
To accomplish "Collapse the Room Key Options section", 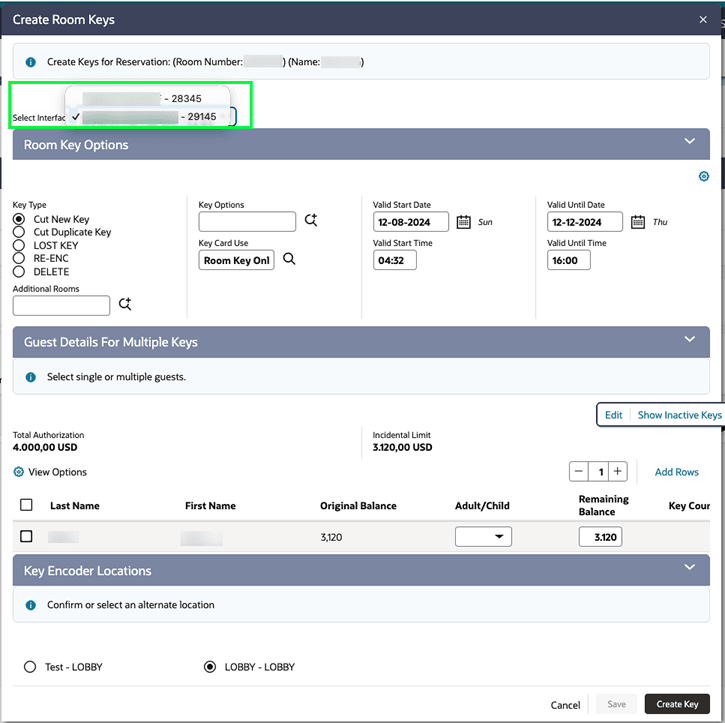I will point(689,141).
